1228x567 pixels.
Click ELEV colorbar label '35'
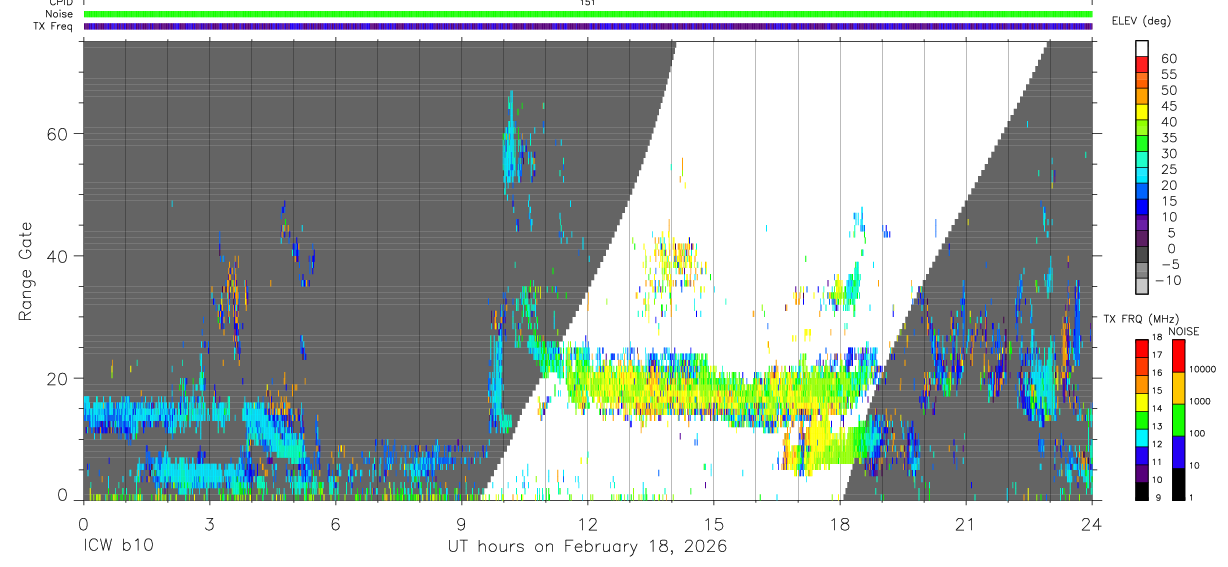(x=1169, y=138)
